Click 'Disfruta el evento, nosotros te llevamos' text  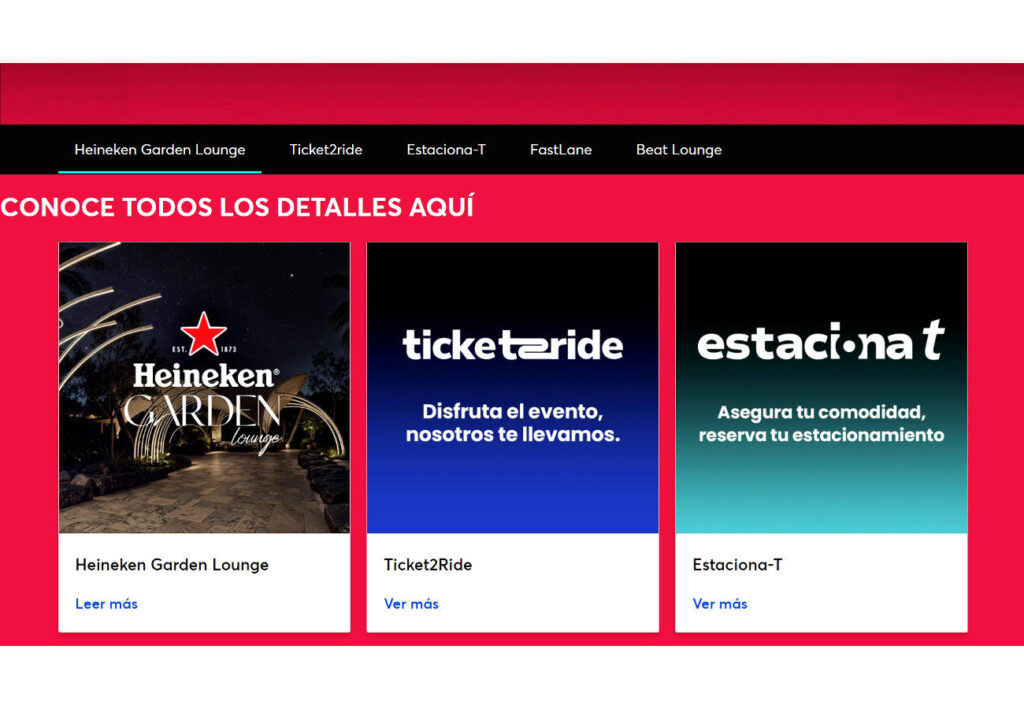513,423
